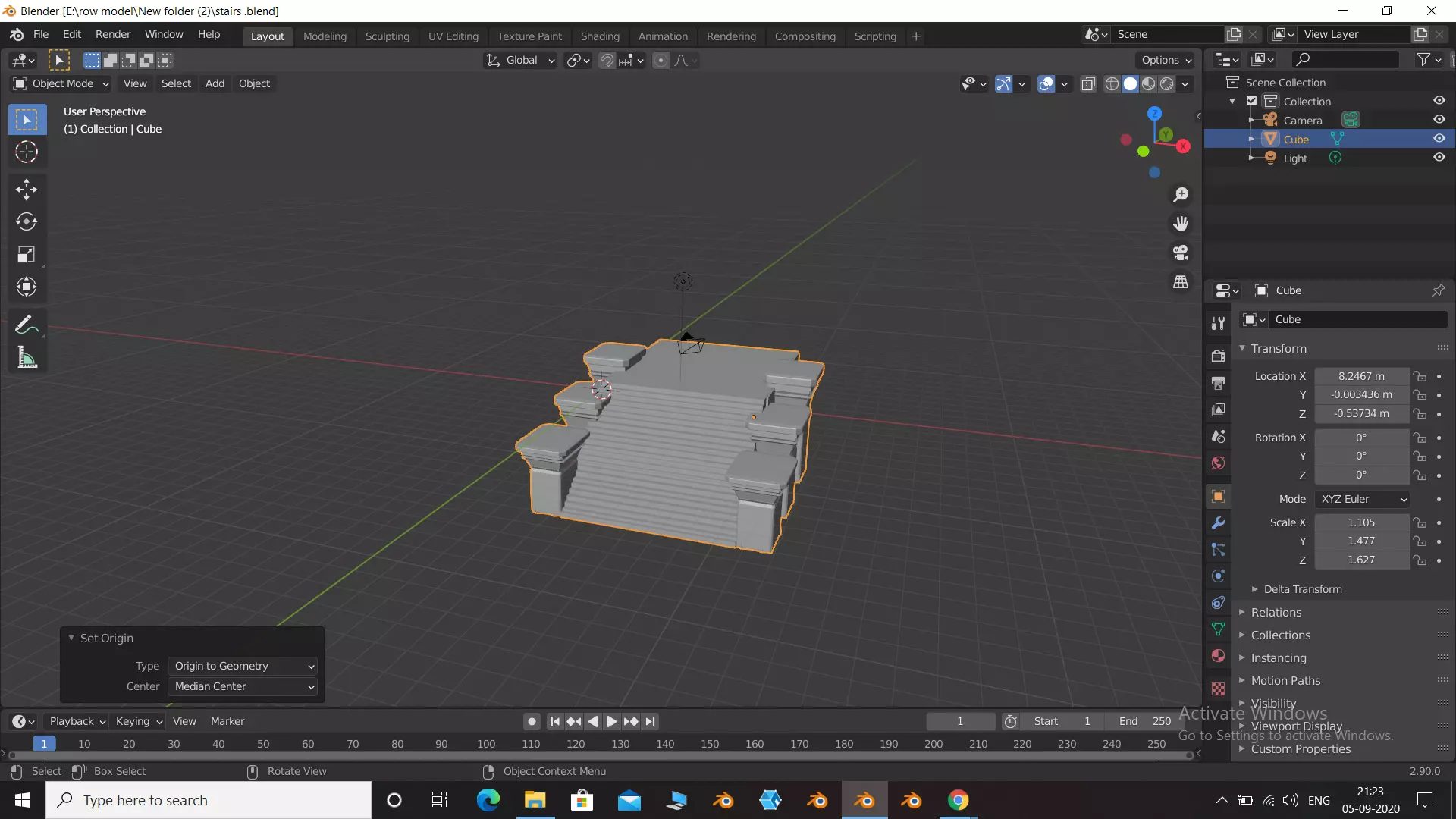The width and height of the screenshot is (1456, 819).
Task: Collapse the Set Origin panel
Action: tap(72, 639)
